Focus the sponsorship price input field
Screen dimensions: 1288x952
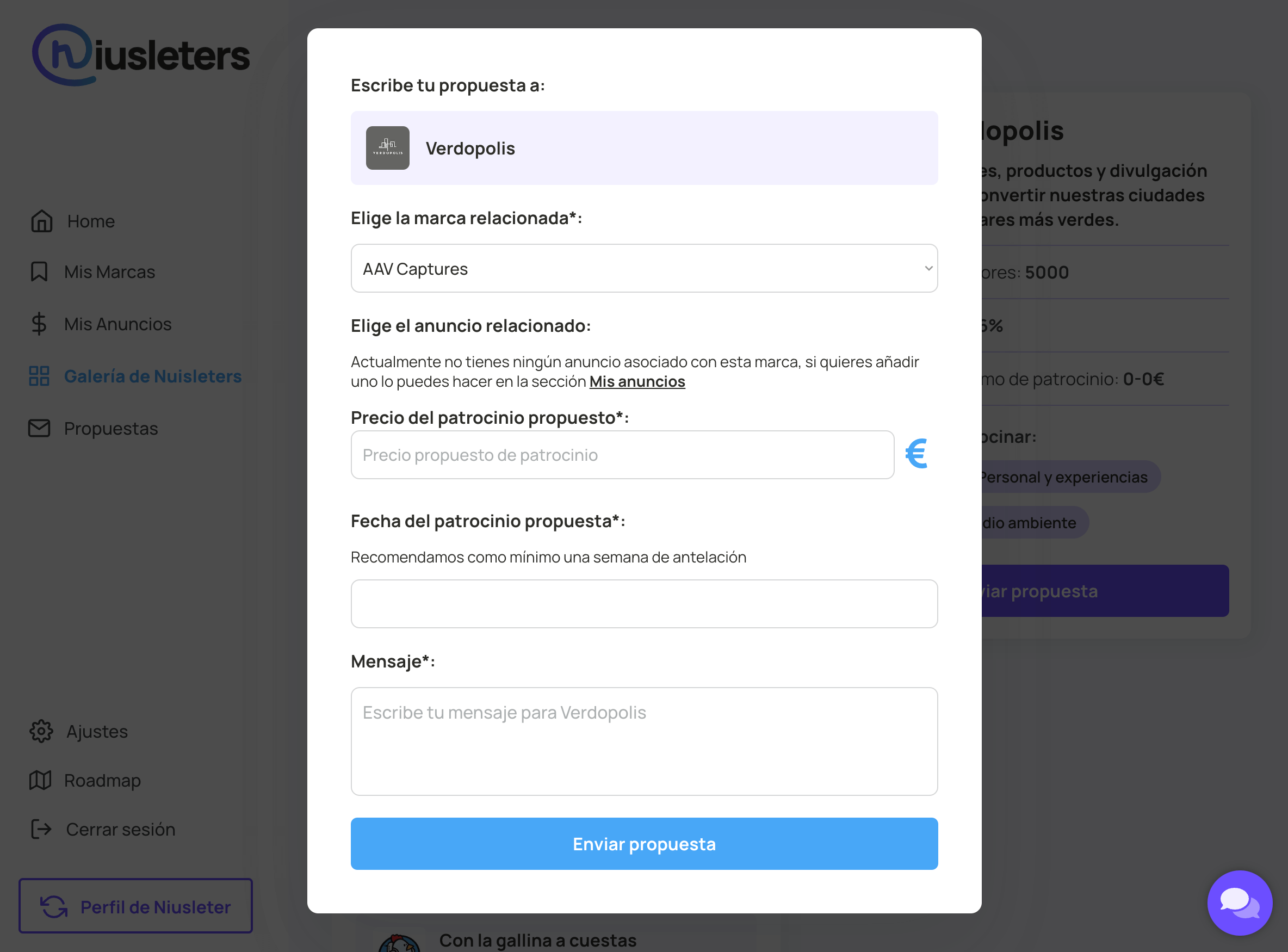[622, 455]
